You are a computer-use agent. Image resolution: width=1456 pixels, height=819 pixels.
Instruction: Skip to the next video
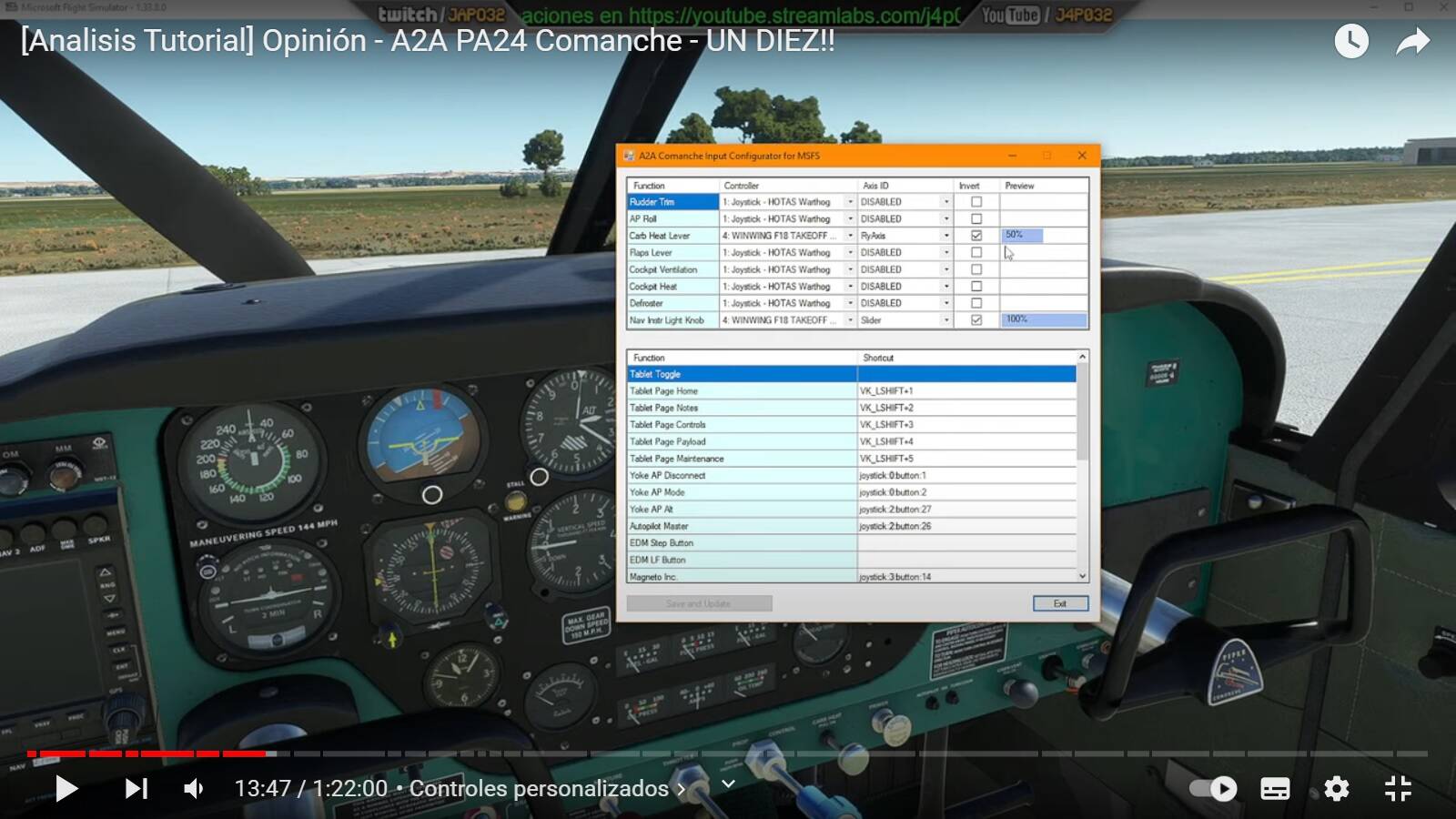point(136,788)
